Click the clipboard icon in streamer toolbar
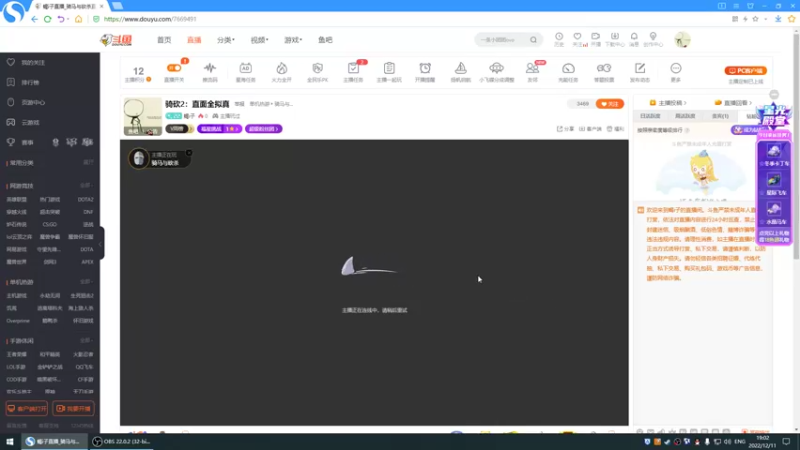Screen dimensions: 800x450 pos(389,68)
